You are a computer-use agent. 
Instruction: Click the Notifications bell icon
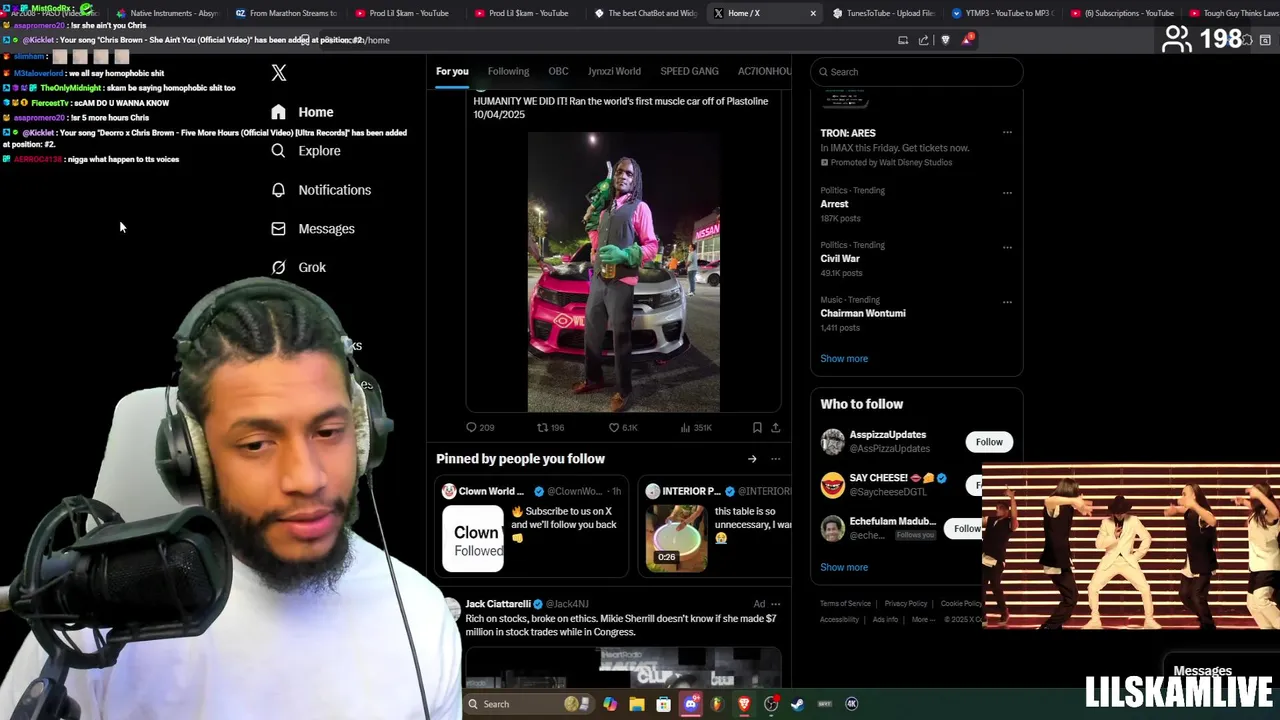click(x=278, y=190)
